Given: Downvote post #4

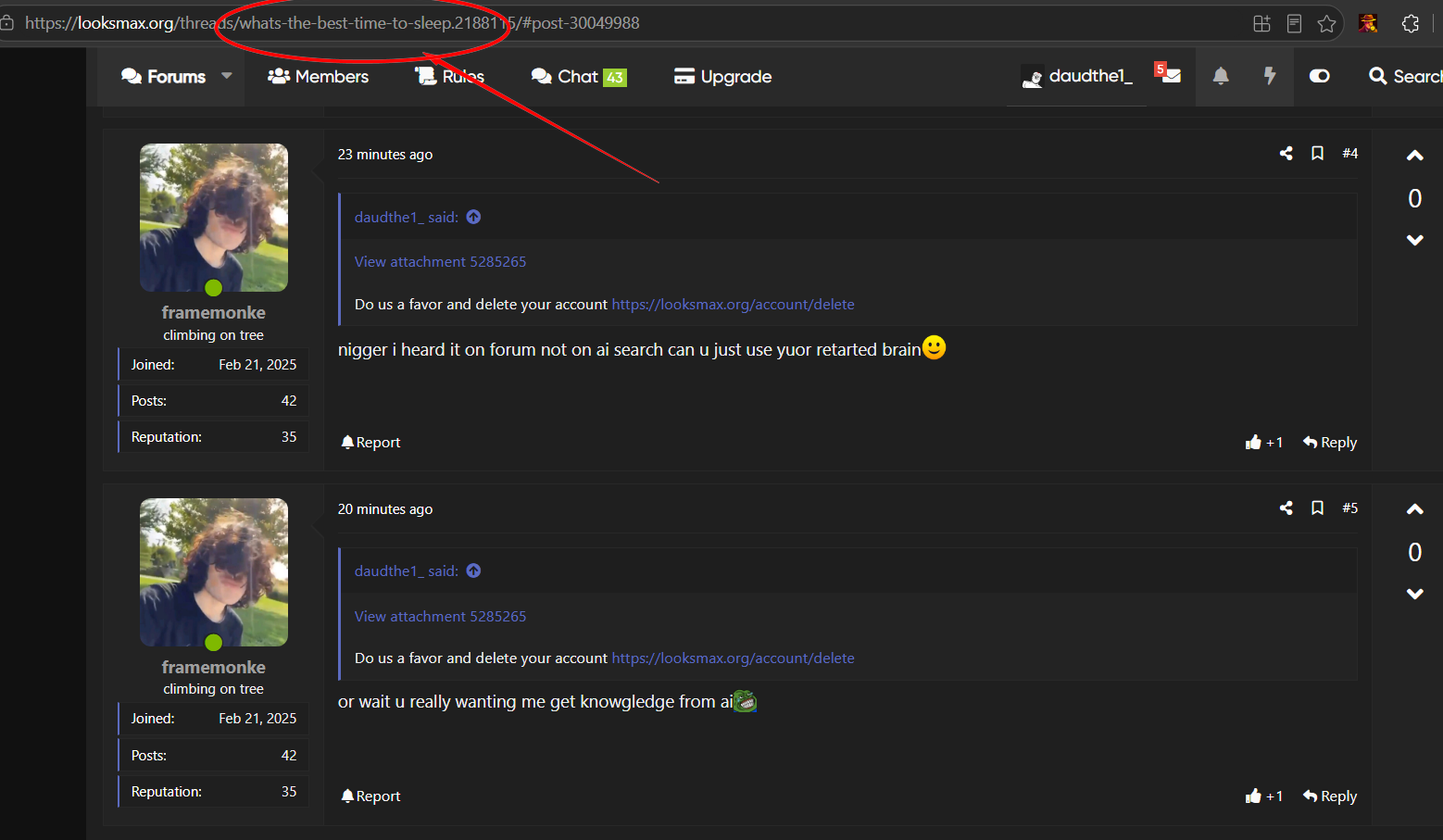Looking at the screenshot, I should coord(1415,240).
